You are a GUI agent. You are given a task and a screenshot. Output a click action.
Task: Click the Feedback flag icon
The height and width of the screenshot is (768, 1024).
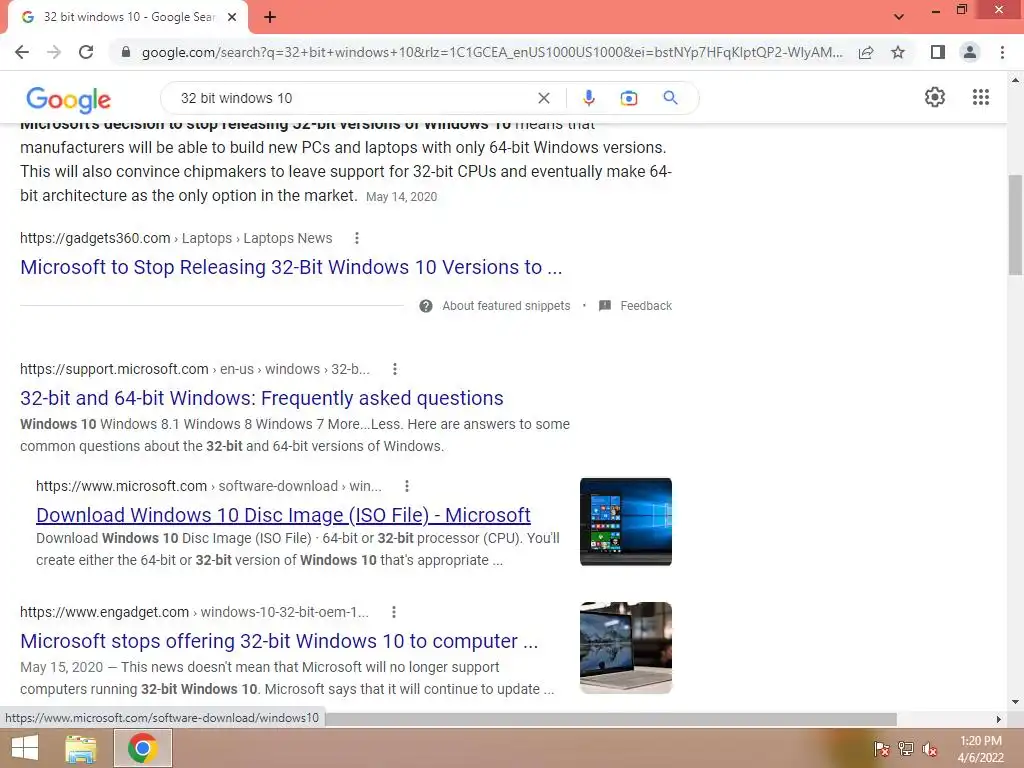[x=605, y=306]
